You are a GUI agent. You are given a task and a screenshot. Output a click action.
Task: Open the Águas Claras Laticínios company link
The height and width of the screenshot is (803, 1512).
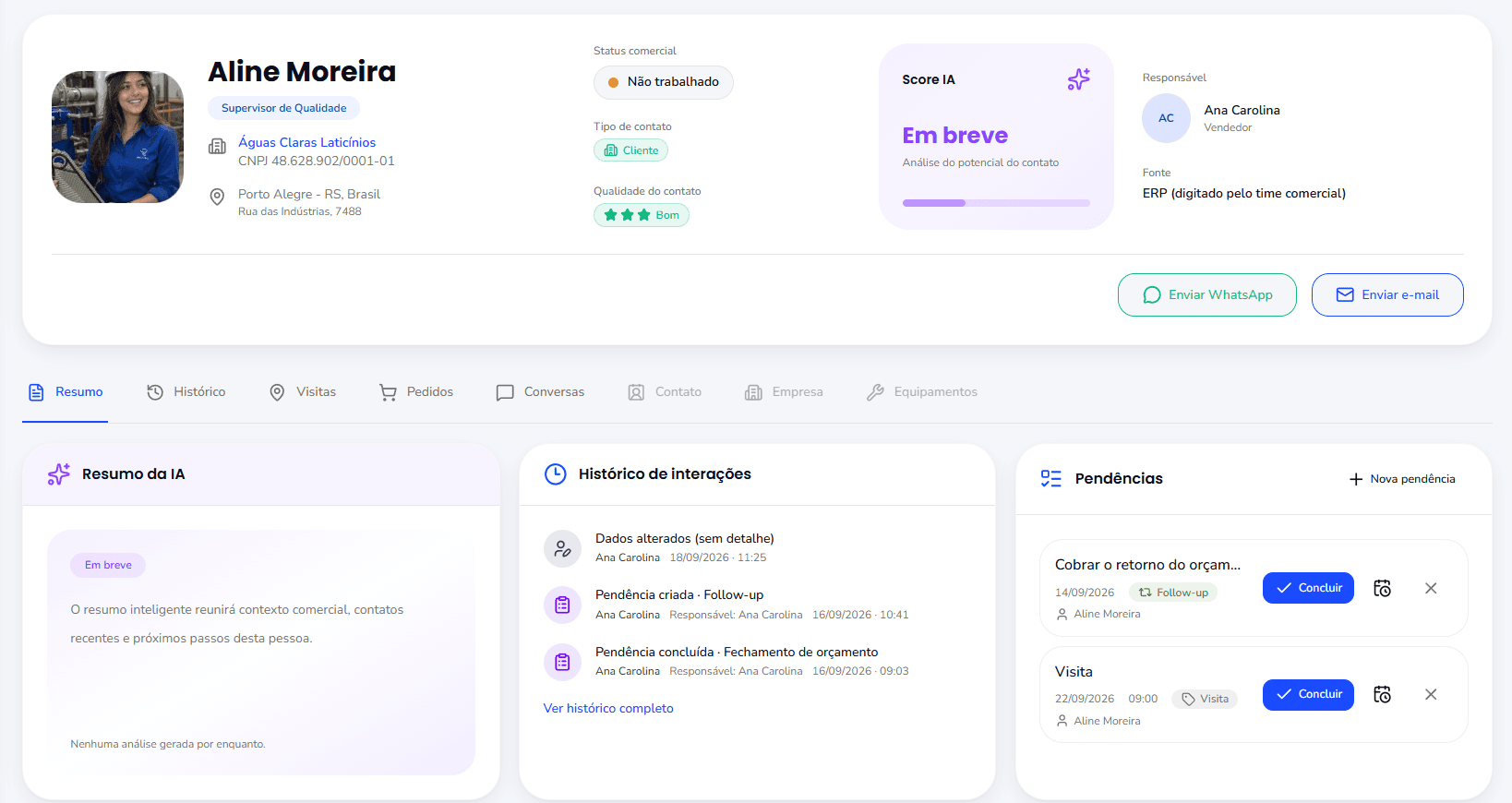pos(306,142)
